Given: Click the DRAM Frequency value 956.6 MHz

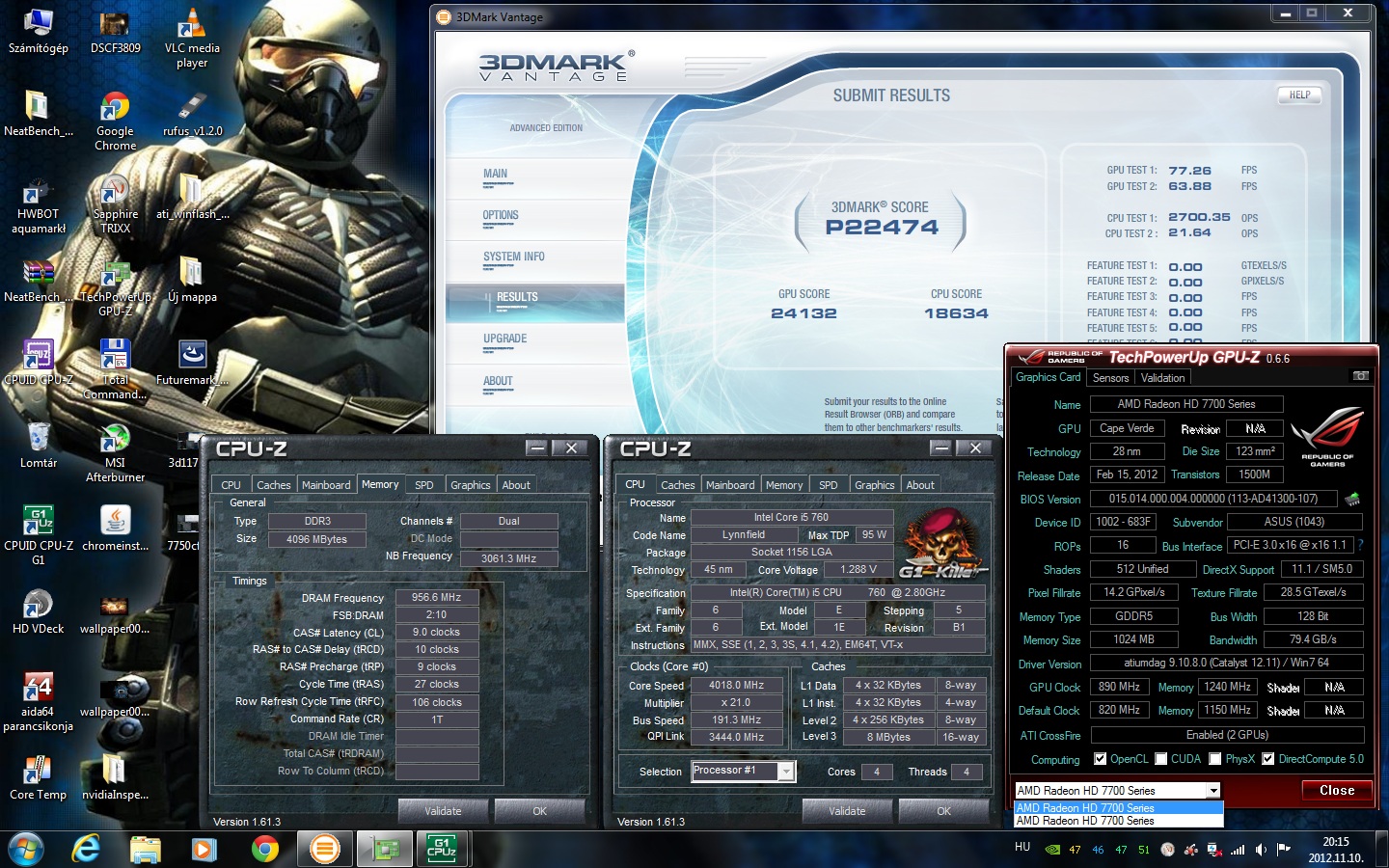Looking at the screenshot, I should coord(437,597).
